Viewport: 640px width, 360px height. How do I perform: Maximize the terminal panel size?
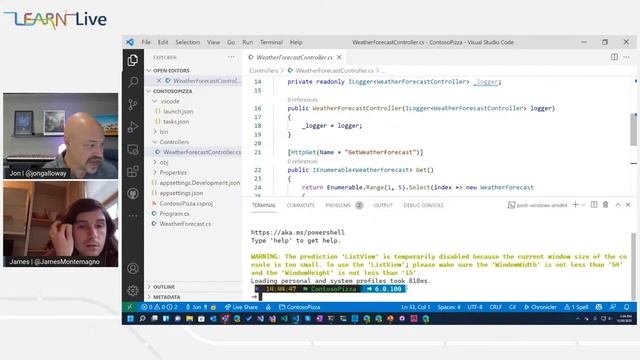tap(618, 205)
